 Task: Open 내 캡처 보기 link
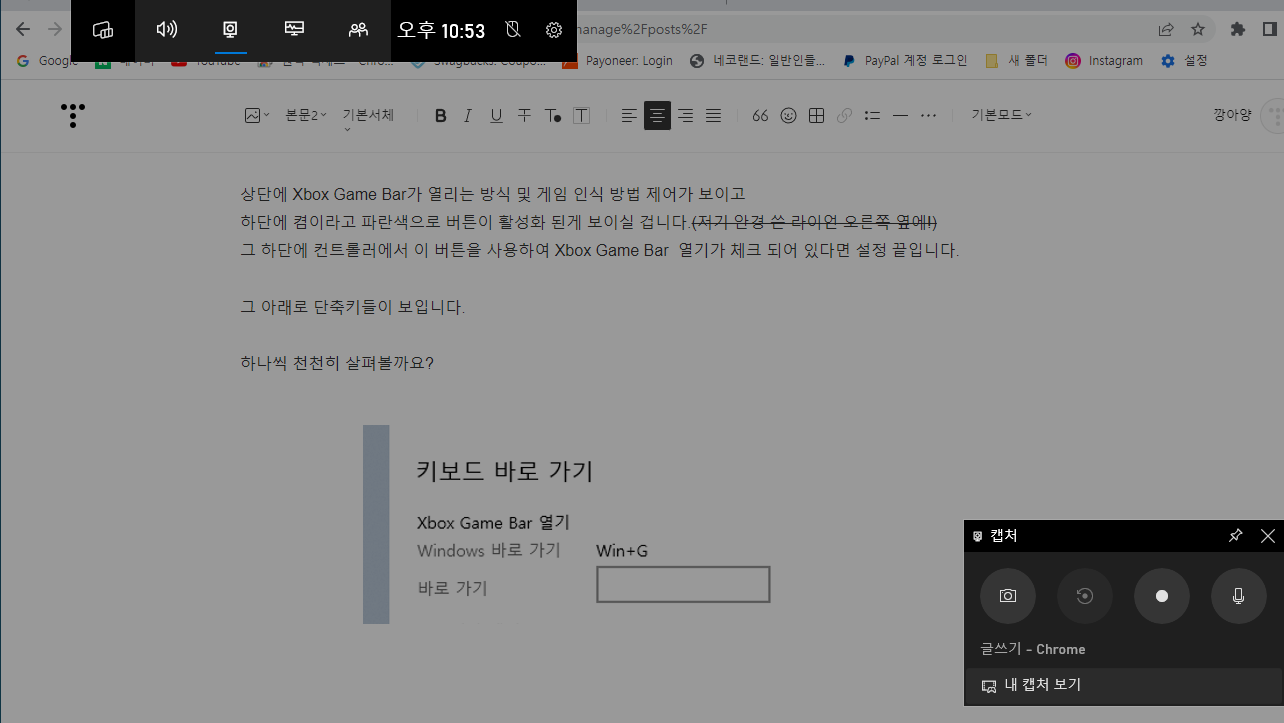pyautogui.click(x=1124, y=685)
